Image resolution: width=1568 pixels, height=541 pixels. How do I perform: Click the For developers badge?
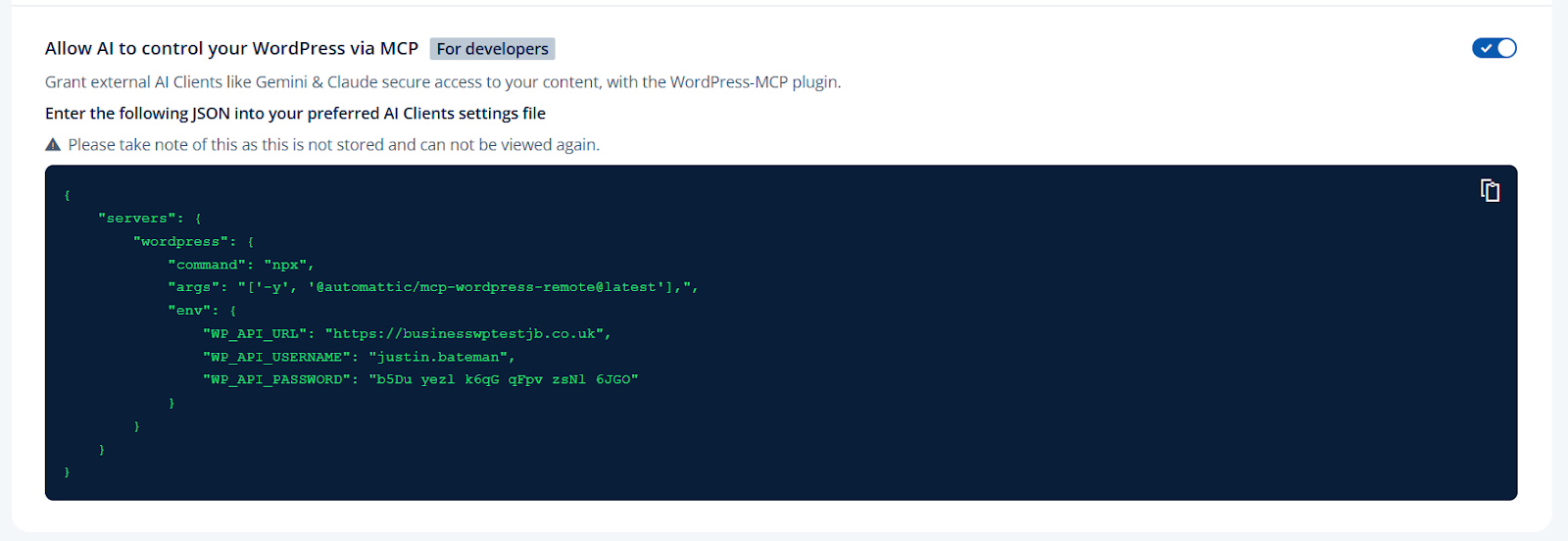(492, 49)
